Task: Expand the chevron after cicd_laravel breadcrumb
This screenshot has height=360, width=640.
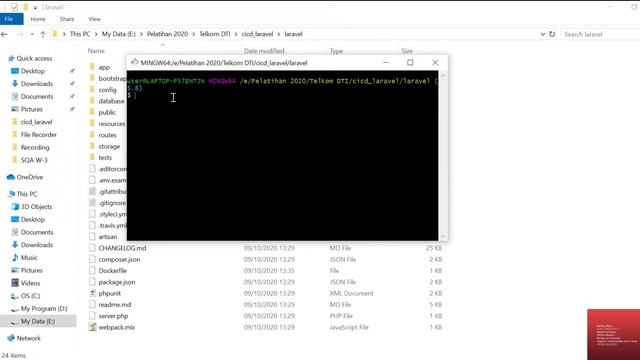Action: (x=279, y=34)
